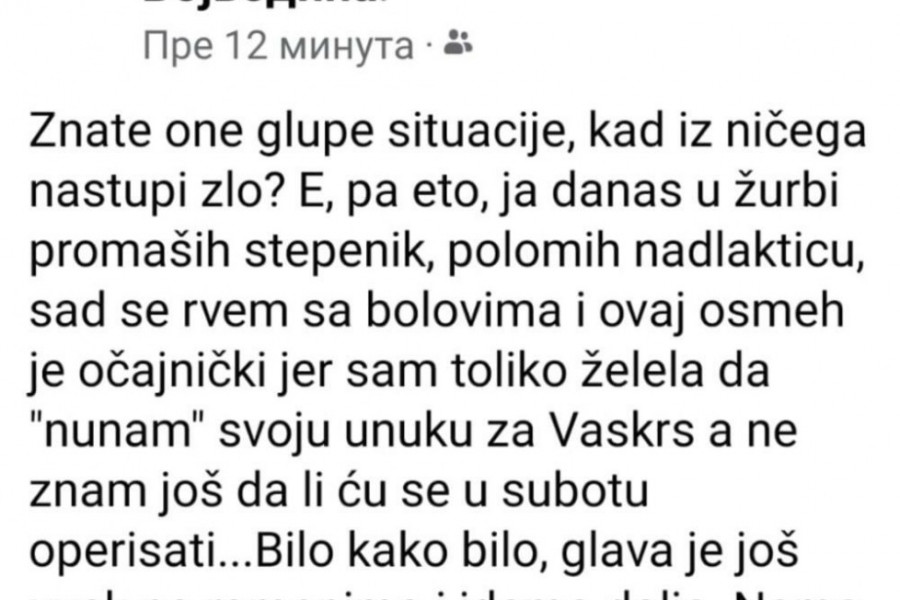Click the word 'bolovima' in the post
This screenshot has width=900, height=600.
(x=463, y=309)
